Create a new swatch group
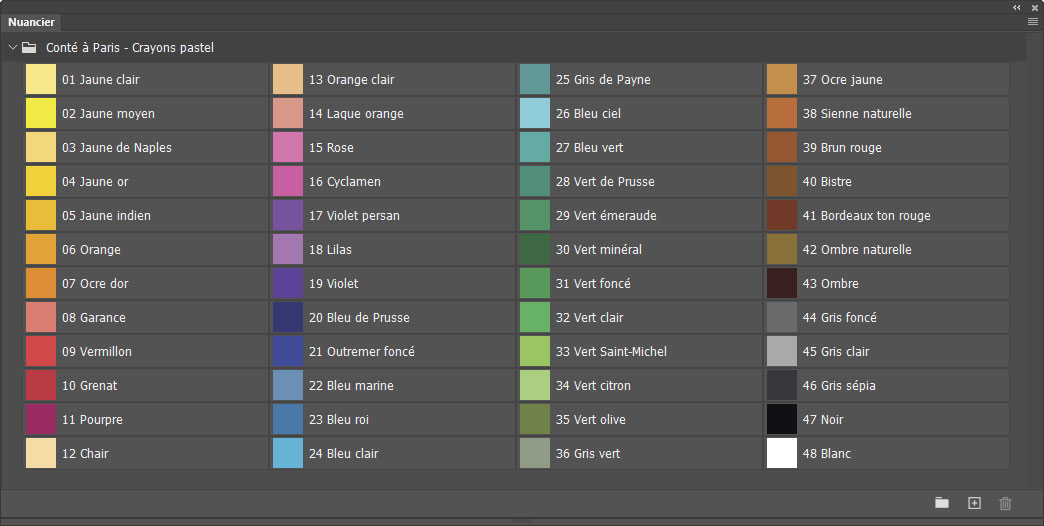This screenshot has height=526, width=1044. point(941,503)
